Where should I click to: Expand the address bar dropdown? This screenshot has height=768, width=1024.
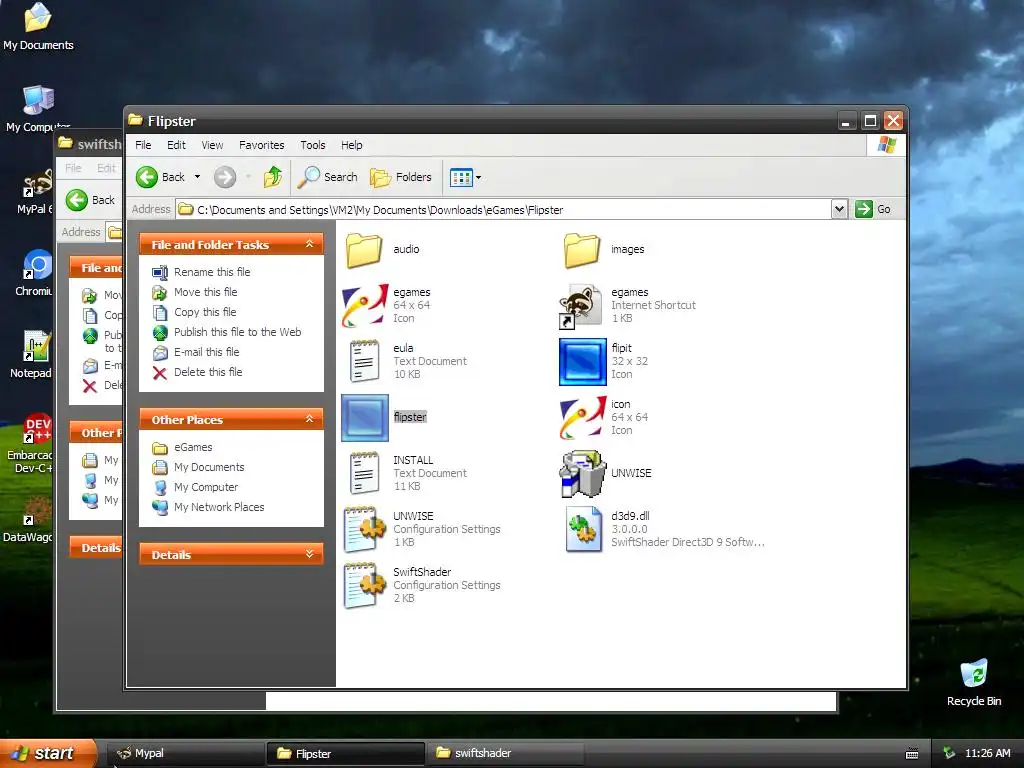(839, 209)
